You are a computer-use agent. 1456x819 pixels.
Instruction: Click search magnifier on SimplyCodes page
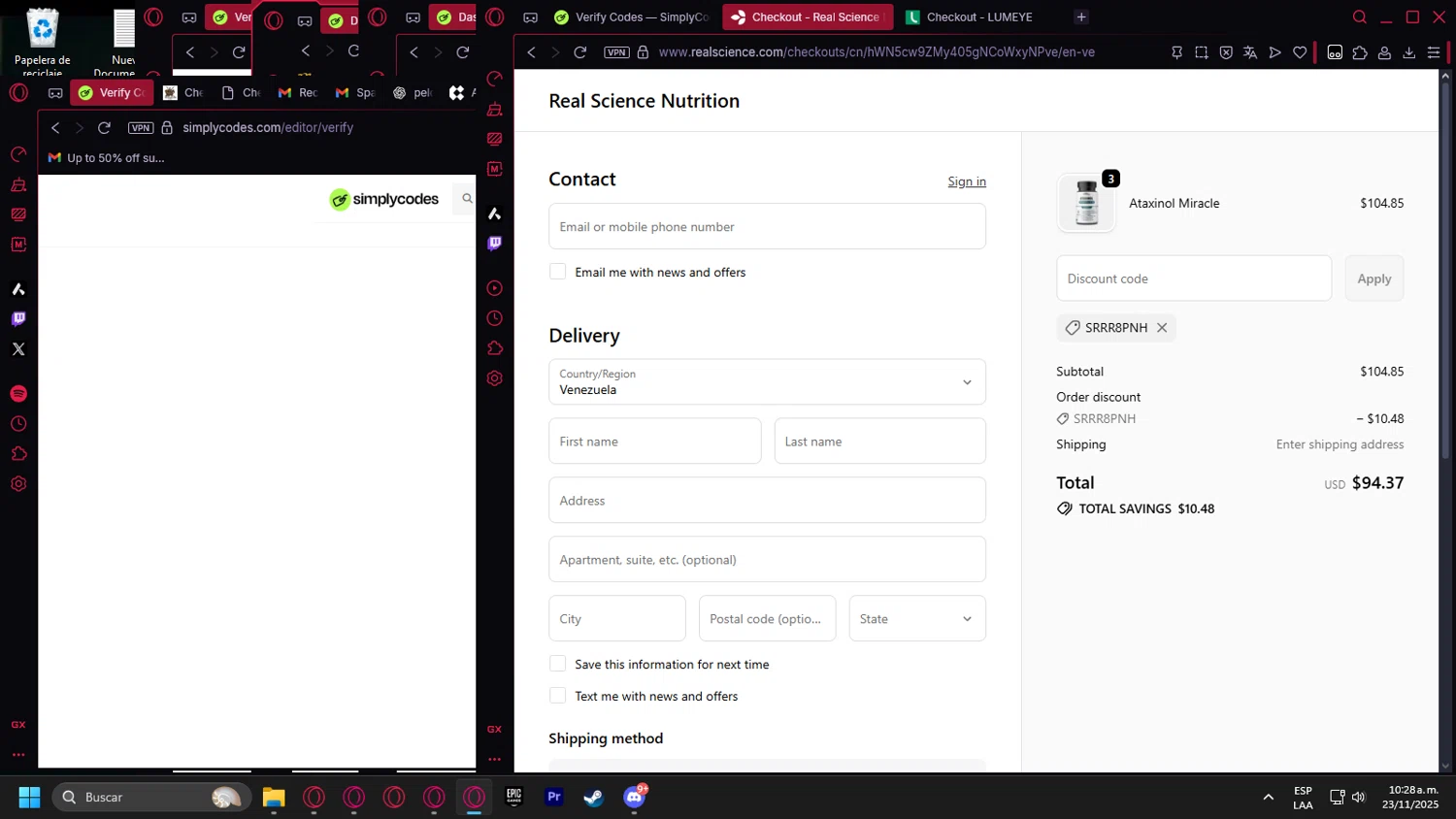[467, 198]
